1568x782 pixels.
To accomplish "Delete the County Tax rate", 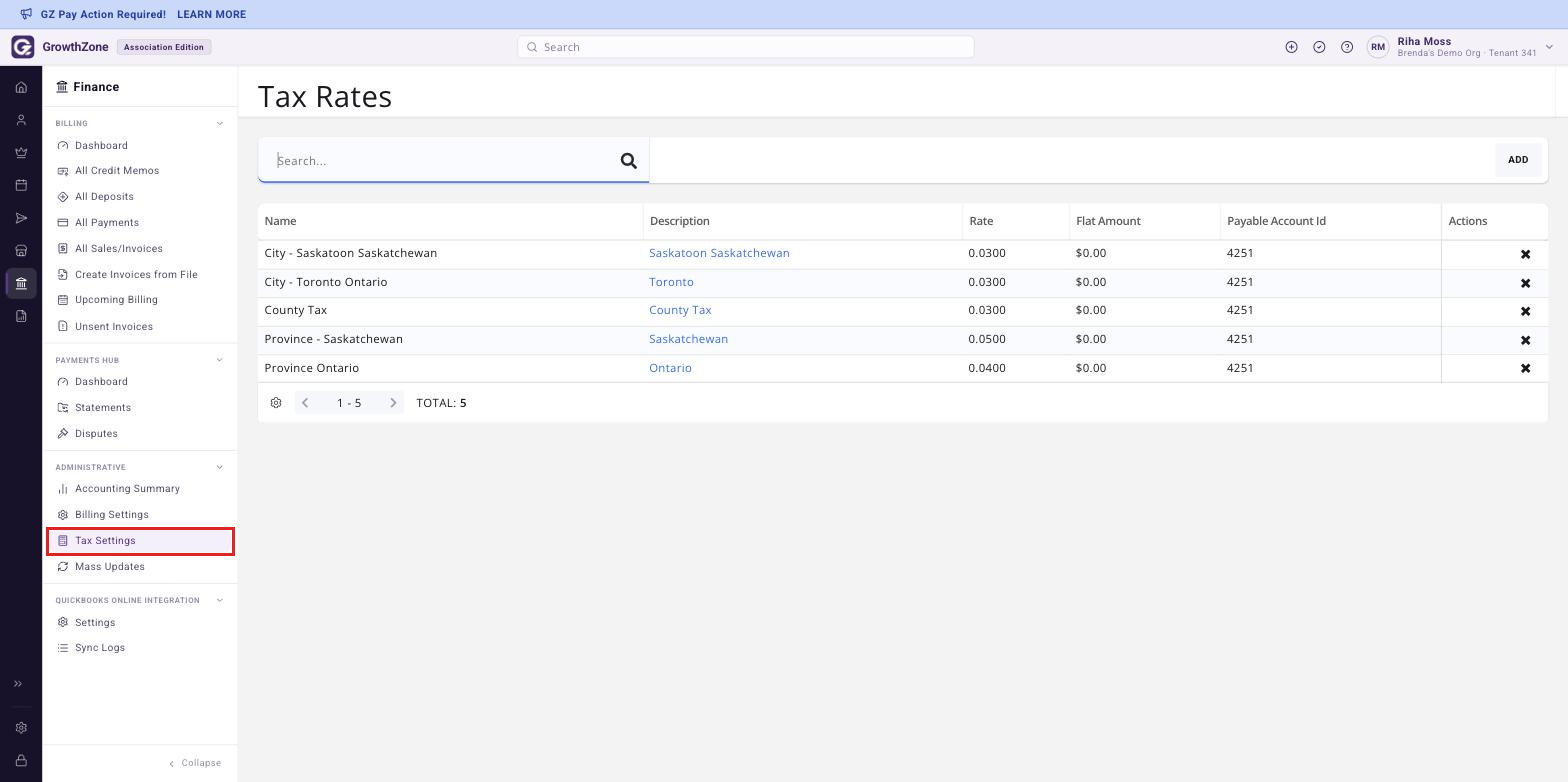I will coord(1525,311).
